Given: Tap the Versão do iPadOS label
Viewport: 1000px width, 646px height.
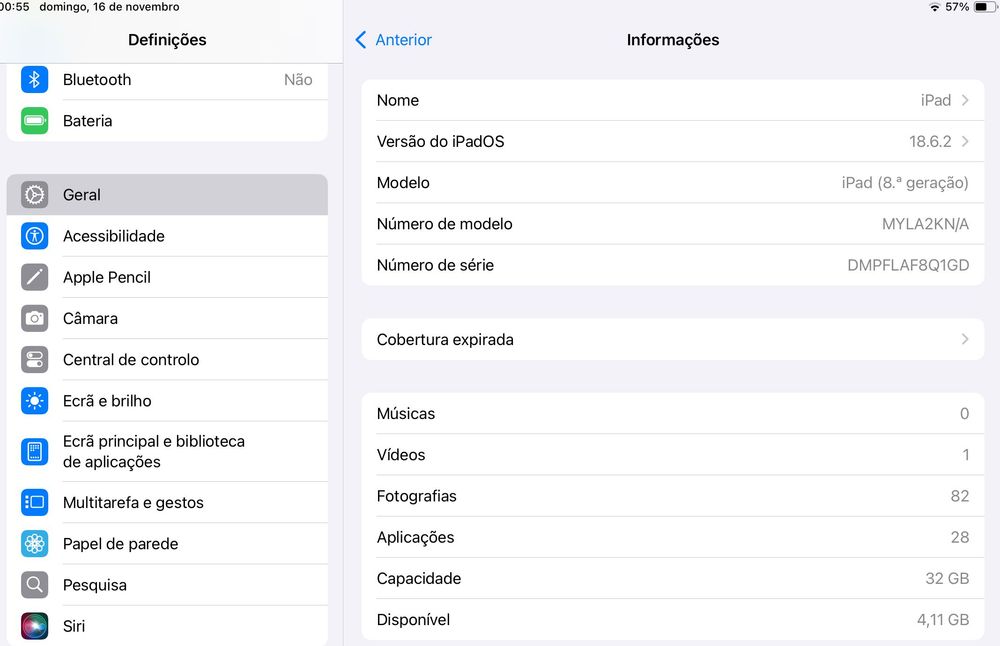Looking at the screenshot, I should click(440, 142).
